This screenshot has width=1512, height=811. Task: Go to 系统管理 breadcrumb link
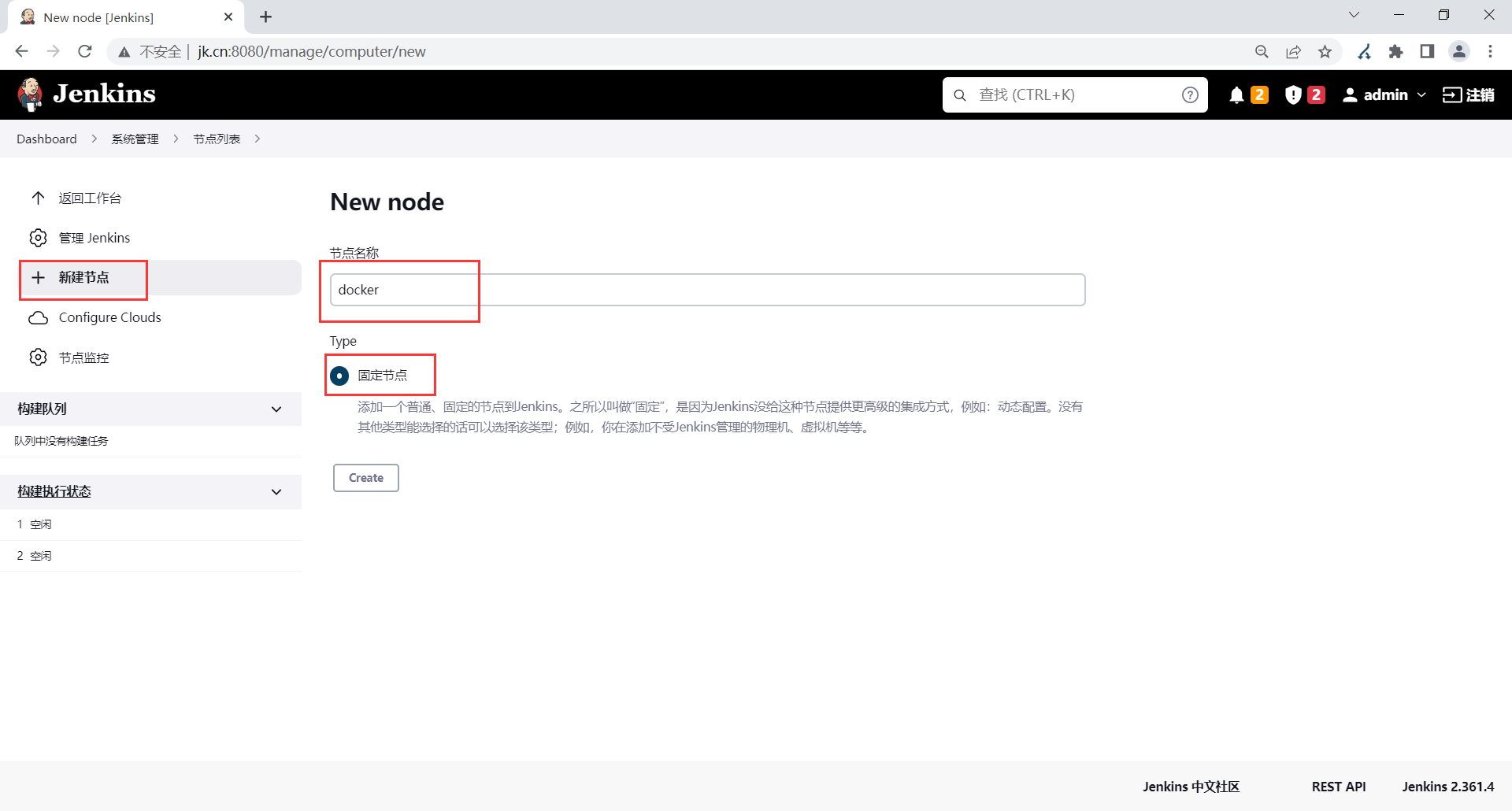(135, 139)
